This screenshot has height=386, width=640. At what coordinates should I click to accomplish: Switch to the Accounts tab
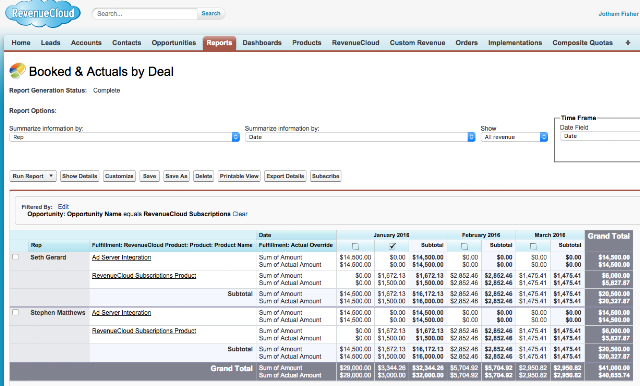point(86,42)
